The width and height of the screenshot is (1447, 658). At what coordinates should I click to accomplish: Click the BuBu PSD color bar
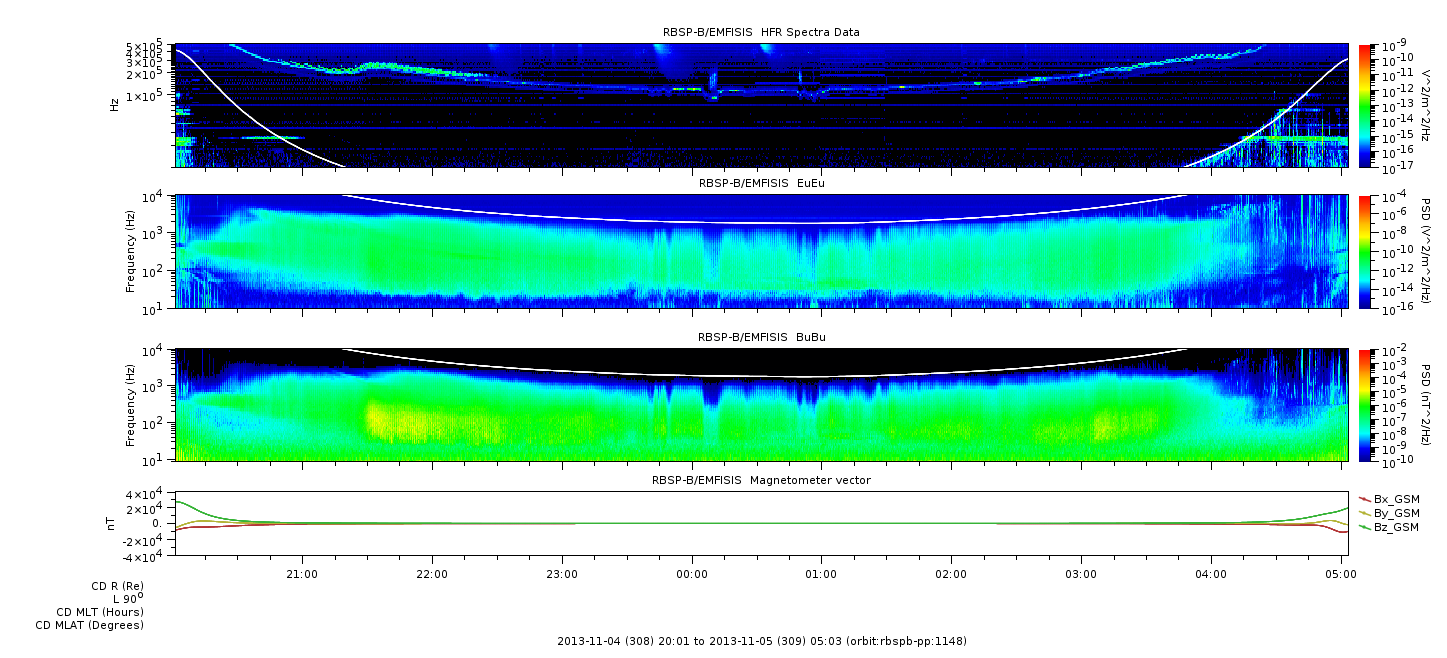click(x=1365, y=405)
